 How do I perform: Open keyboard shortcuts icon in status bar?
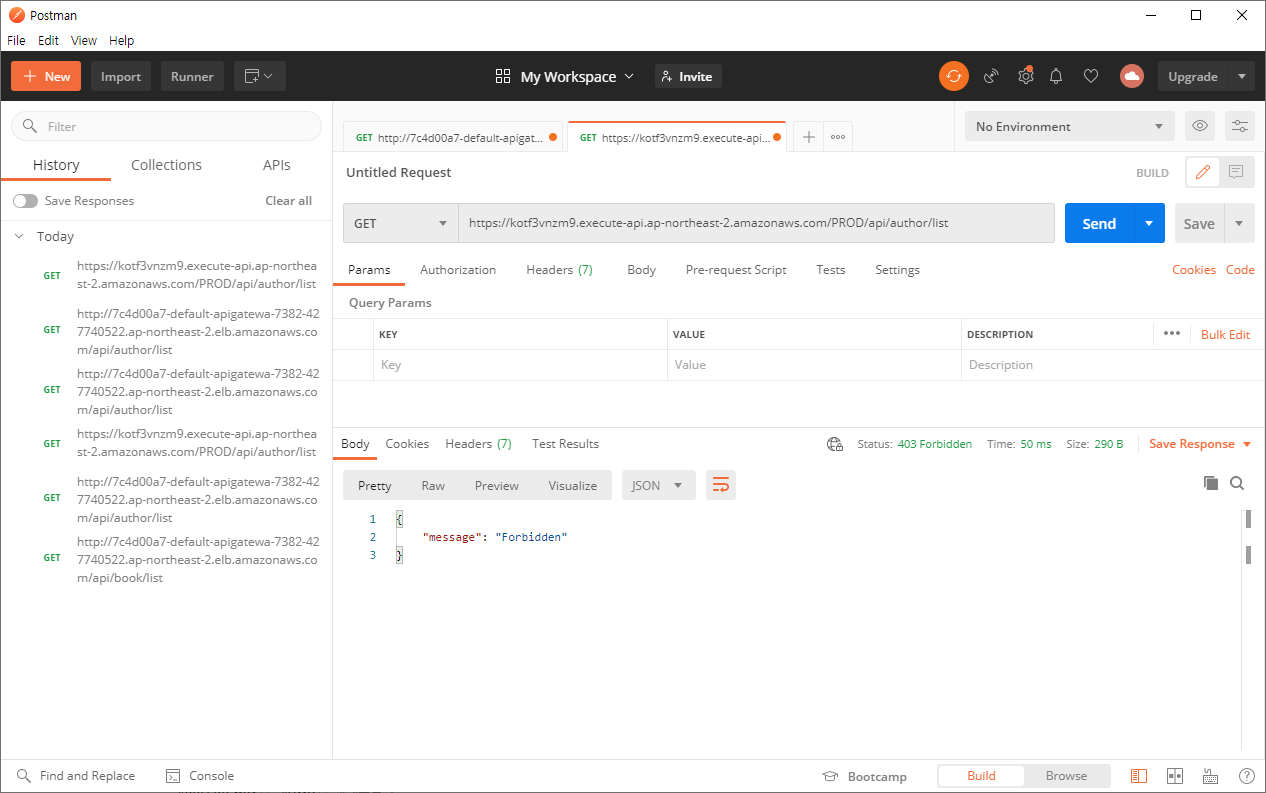pyautogui.click(x=1211, y=776)
